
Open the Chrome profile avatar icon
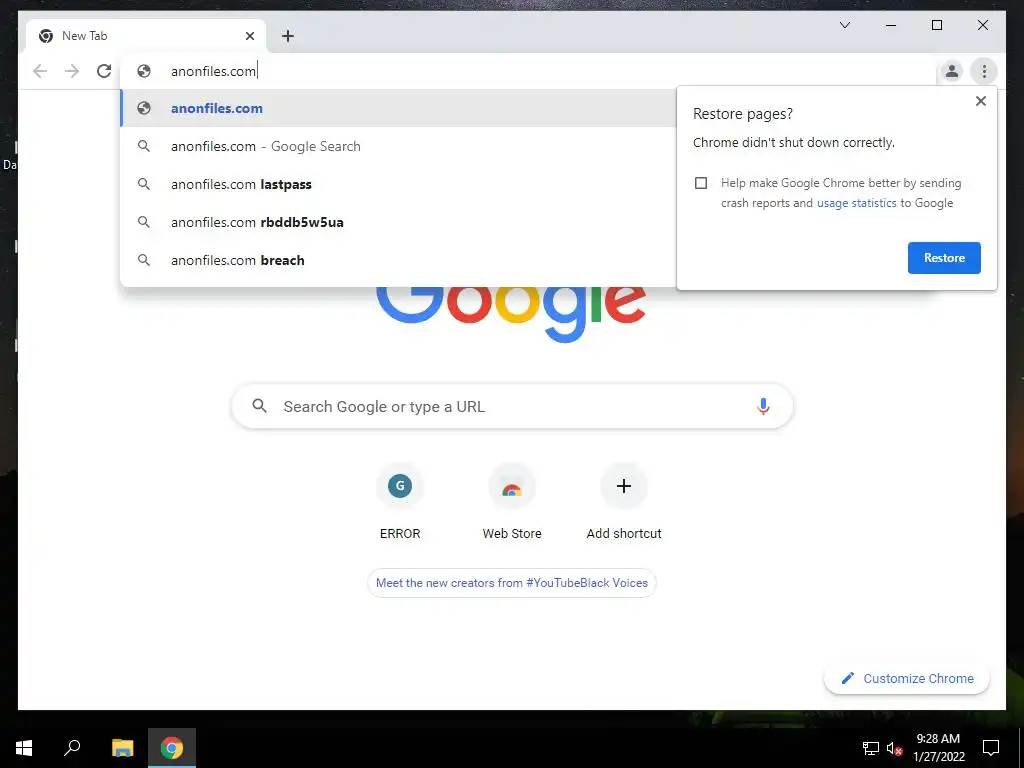952,71
